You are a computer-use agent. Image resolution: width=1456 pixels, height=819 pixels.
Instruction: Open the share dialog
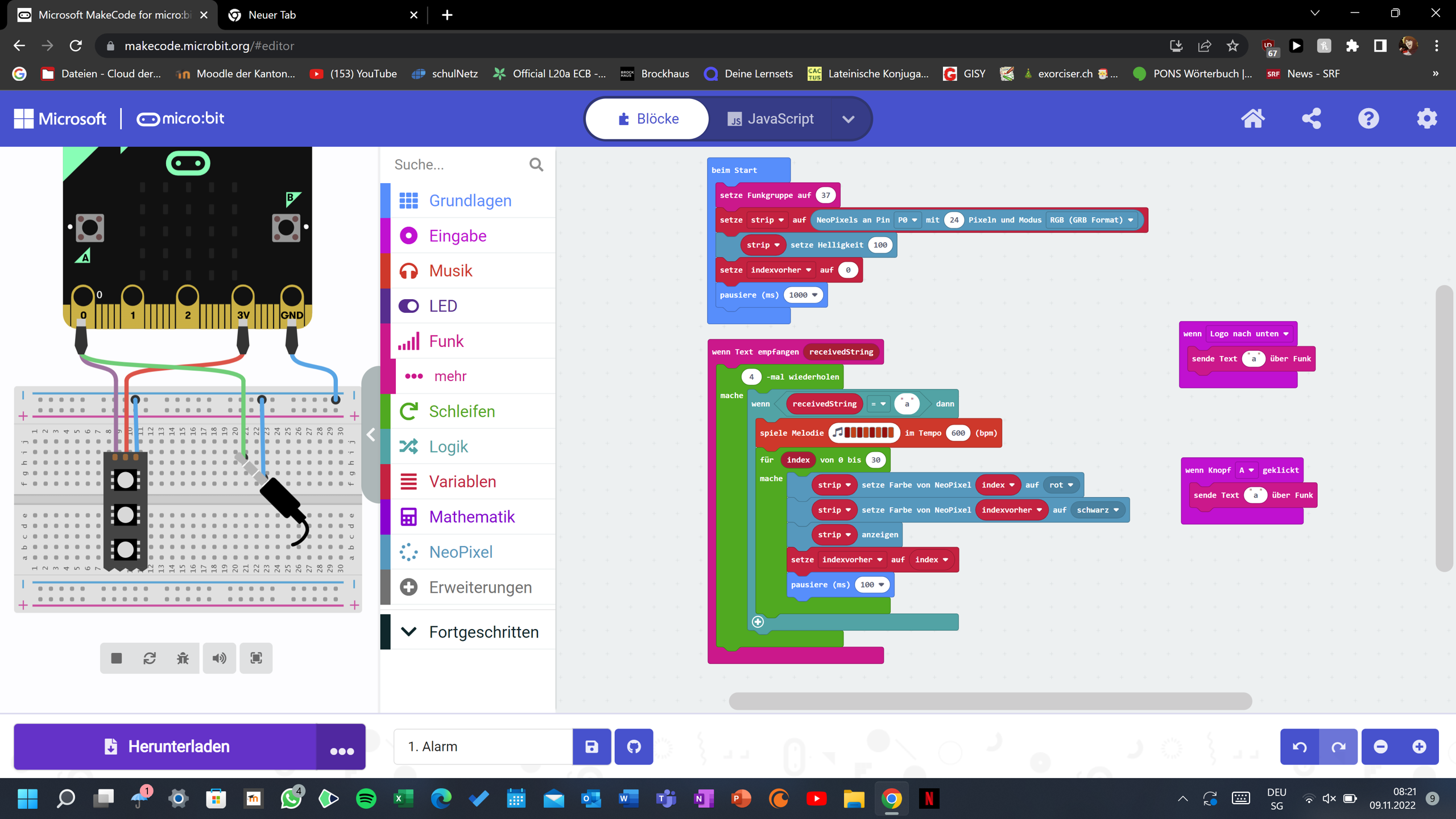pyautogui.click(x=1311, y=118)
